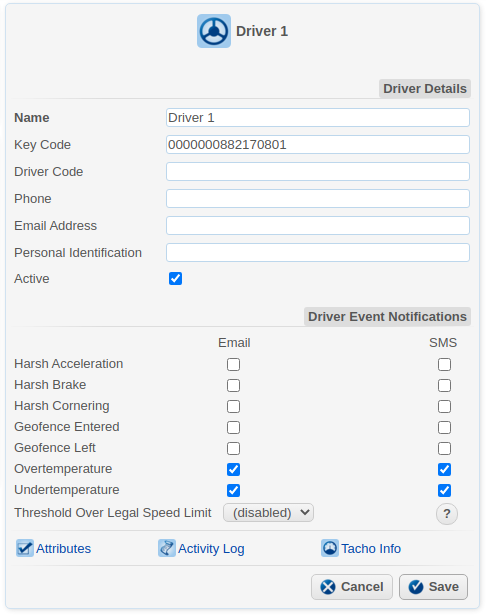Screen dimensions: 486x615
Task: Click into the Email Address field
Action: click(318, 226)
